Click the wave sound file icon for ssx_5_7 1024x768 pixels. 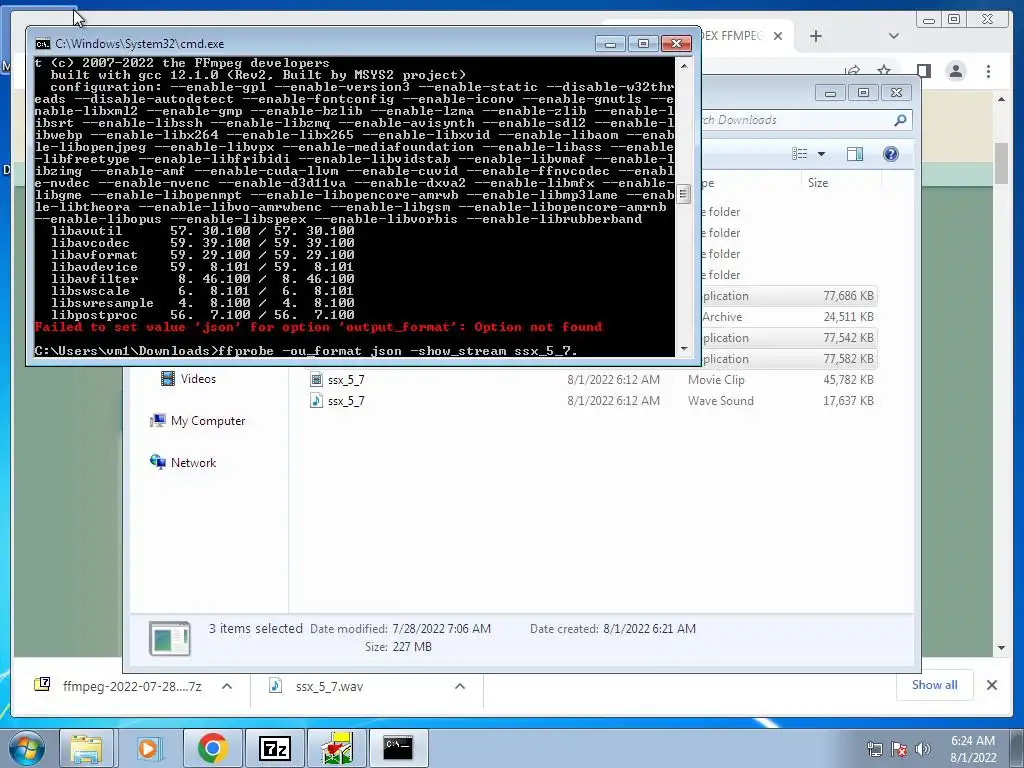[316, 400]
